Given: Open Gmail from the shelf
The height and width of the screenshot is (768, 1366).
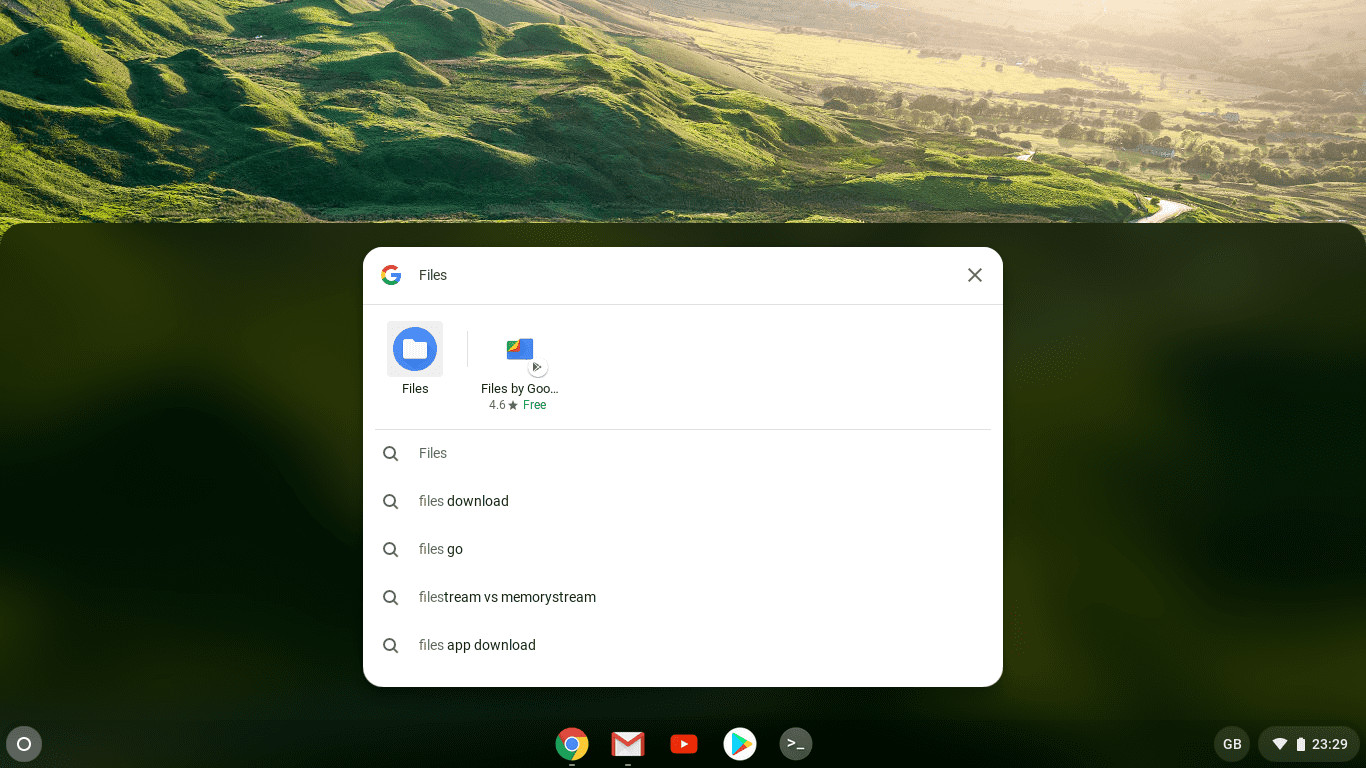Looking at the screenshot, I should click(627, 744).
